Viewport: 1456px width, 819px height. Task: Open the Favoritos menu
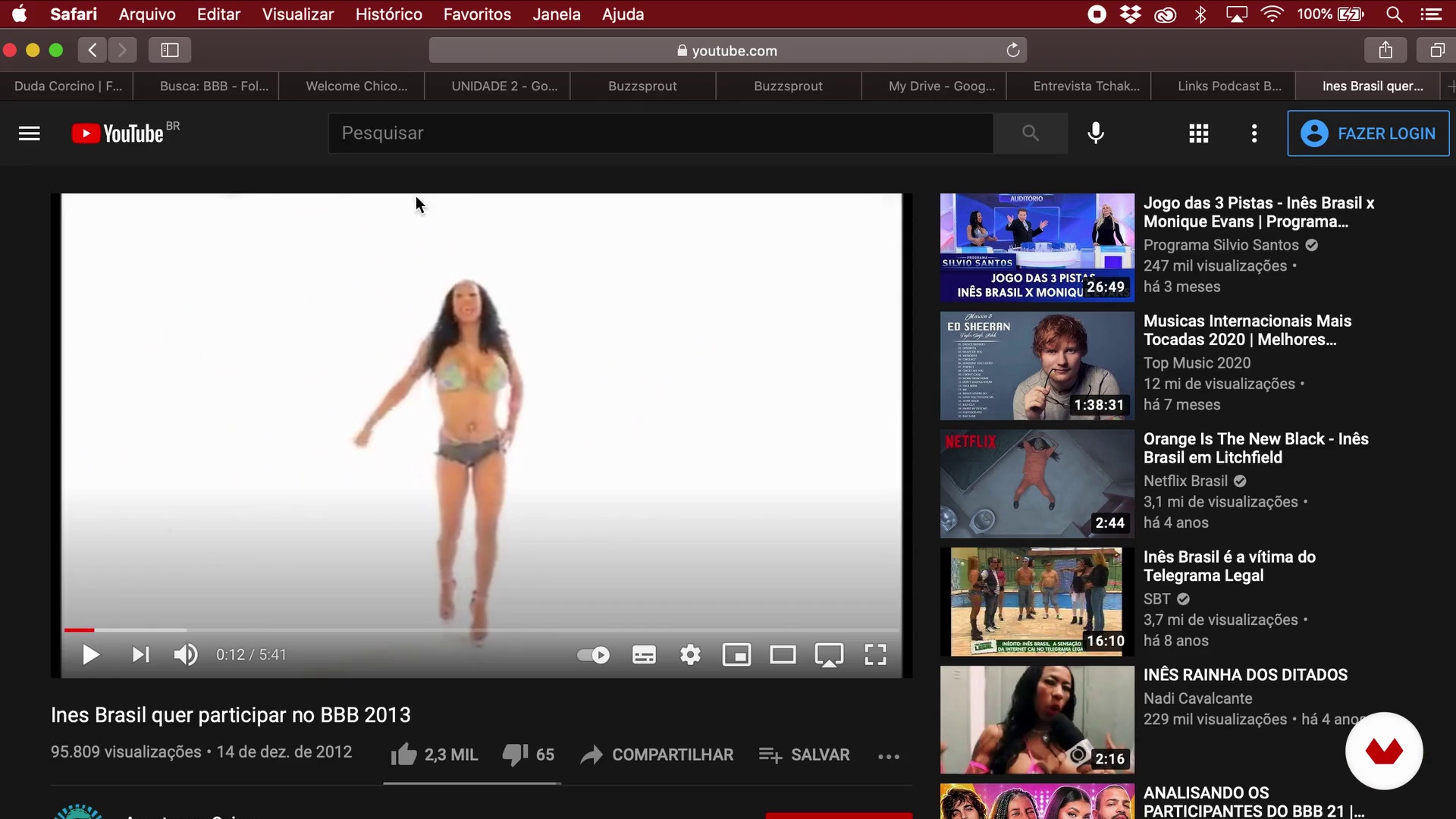pyautogui.click(x=477, y=14)
